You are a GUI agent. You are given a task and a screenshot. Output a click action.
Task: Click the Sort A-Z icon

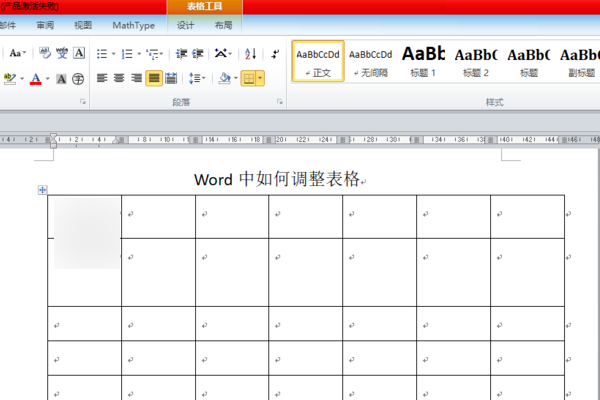(250, 54)
